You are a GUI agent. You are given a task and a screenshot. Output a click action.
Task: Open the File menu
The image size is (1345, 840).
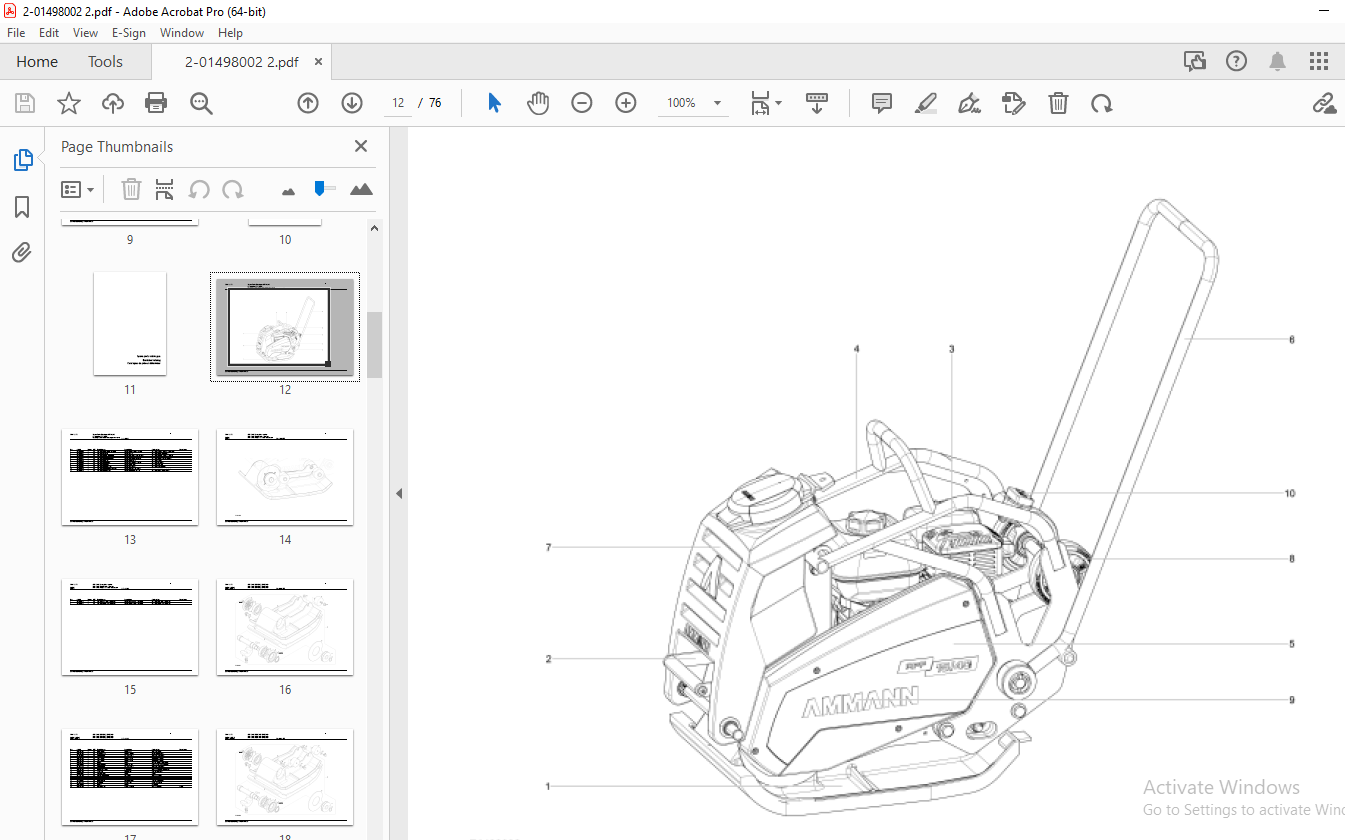[16, 33]
